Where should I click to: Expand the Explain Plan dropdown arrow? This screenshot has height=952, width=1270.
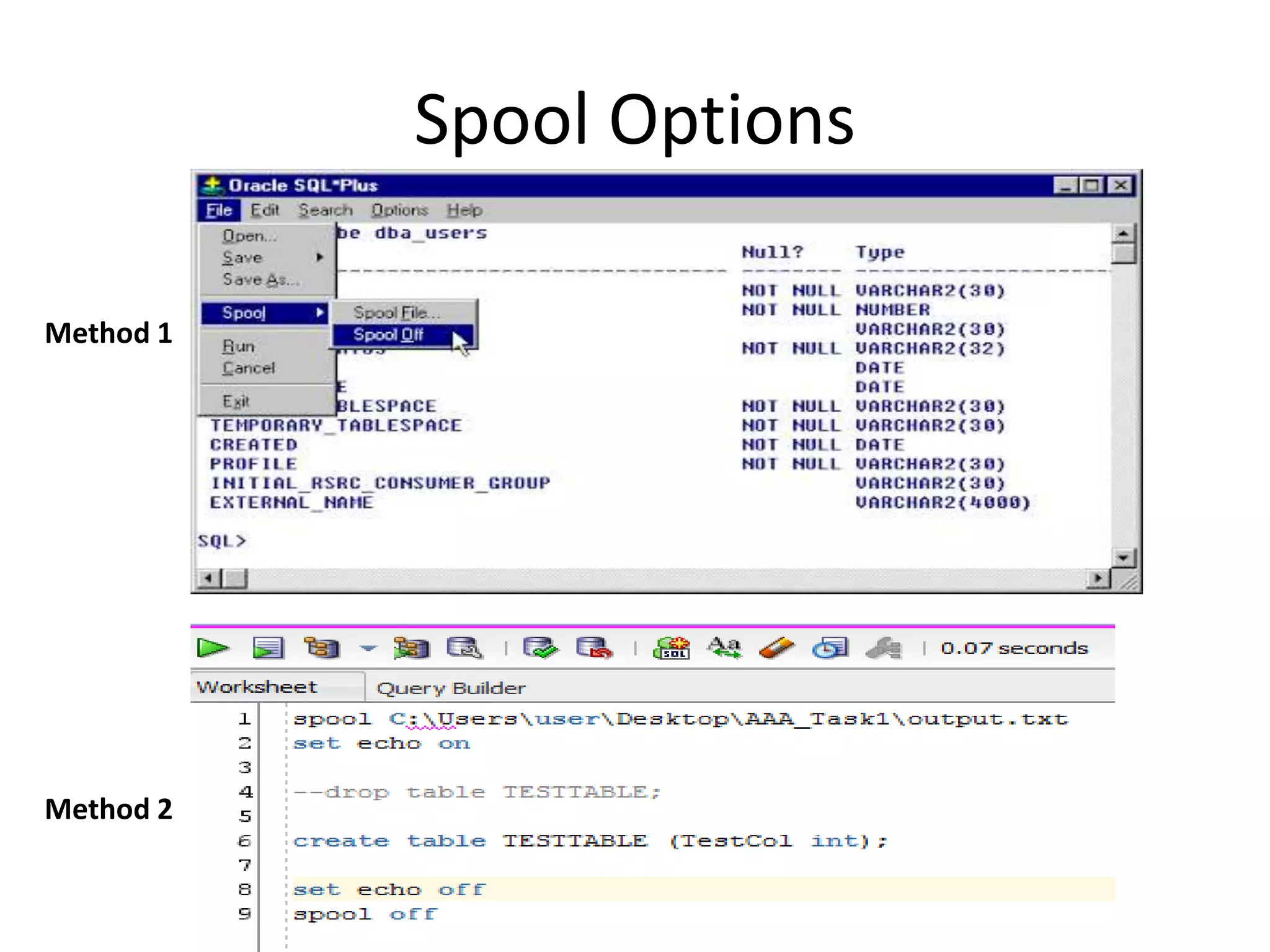(x=368, y=648)
